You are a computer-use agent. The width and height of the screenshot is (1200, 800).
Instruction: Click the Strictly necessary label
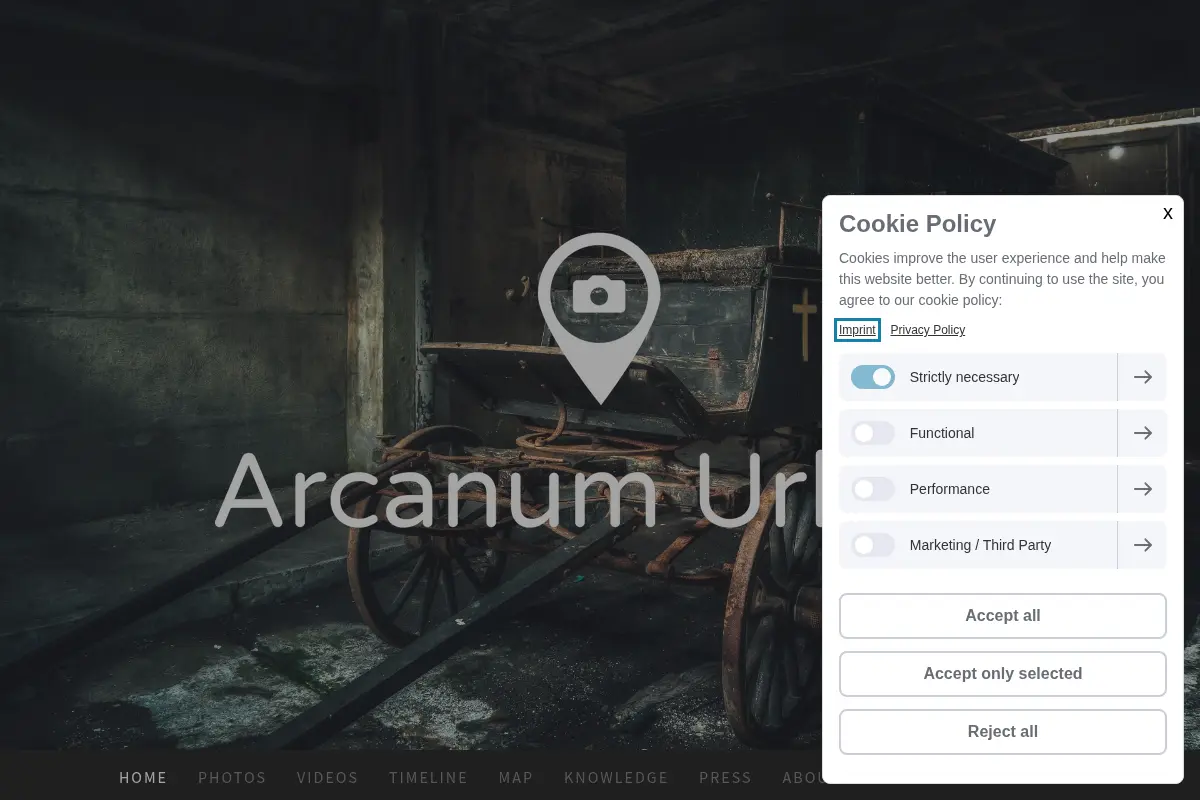tap(964, 377)
